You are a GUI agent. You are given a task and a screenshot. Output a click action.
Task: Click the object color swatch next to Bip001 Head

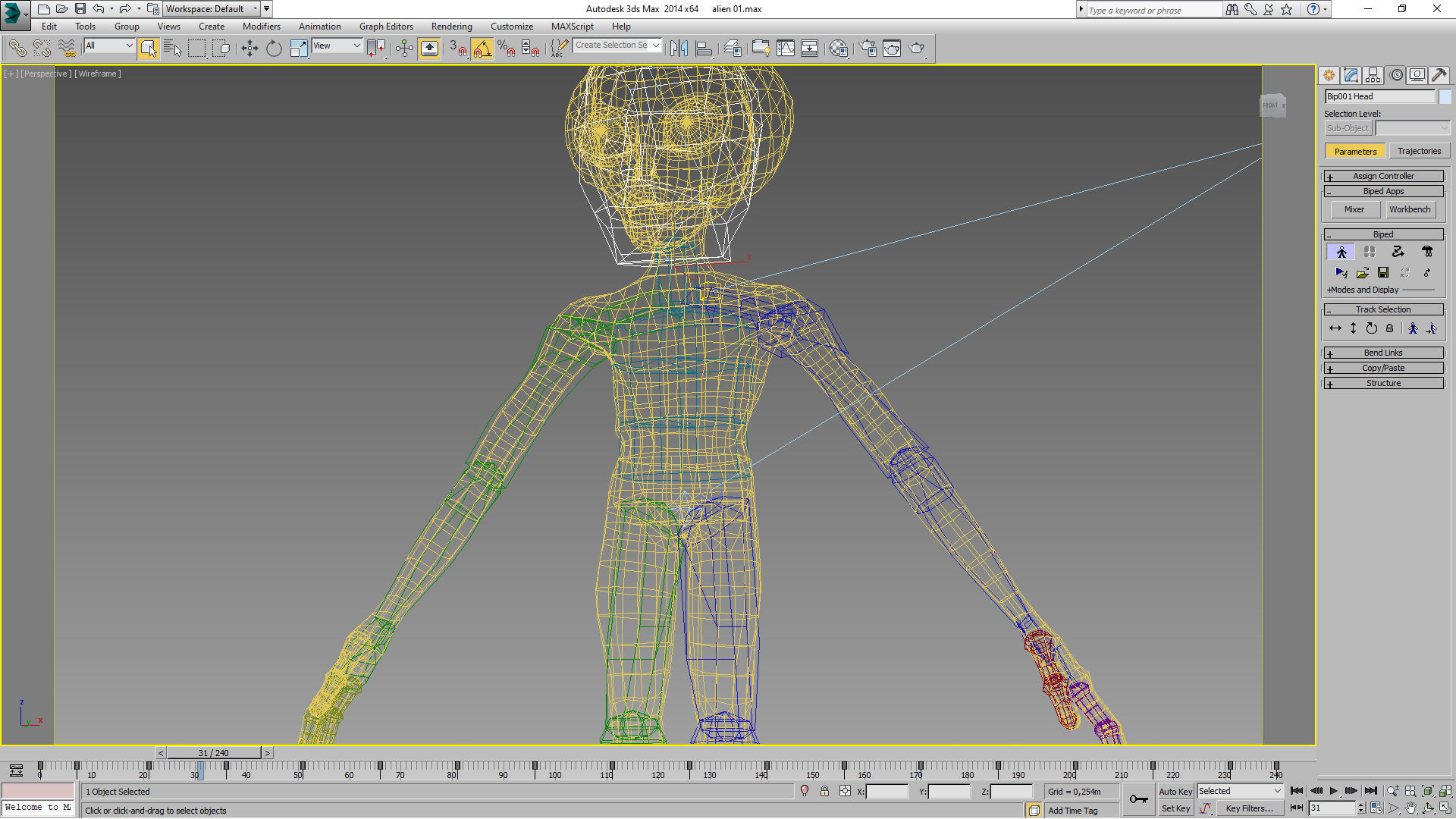click(x=1445, y=96)
